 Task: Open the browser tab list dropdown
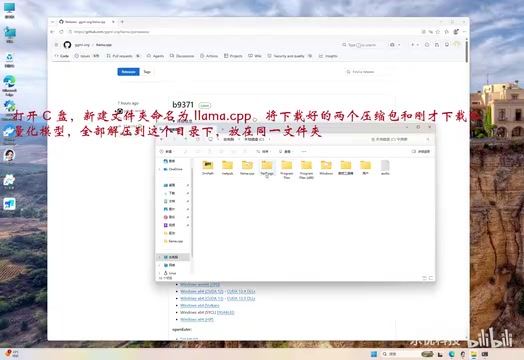click(52, 22)
